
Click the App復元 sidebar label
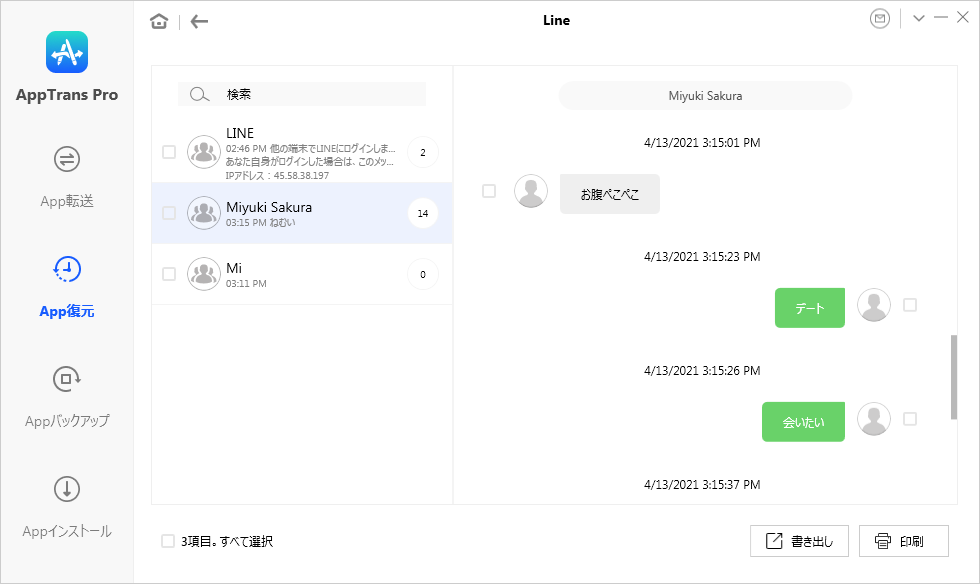tap(67, 311)
